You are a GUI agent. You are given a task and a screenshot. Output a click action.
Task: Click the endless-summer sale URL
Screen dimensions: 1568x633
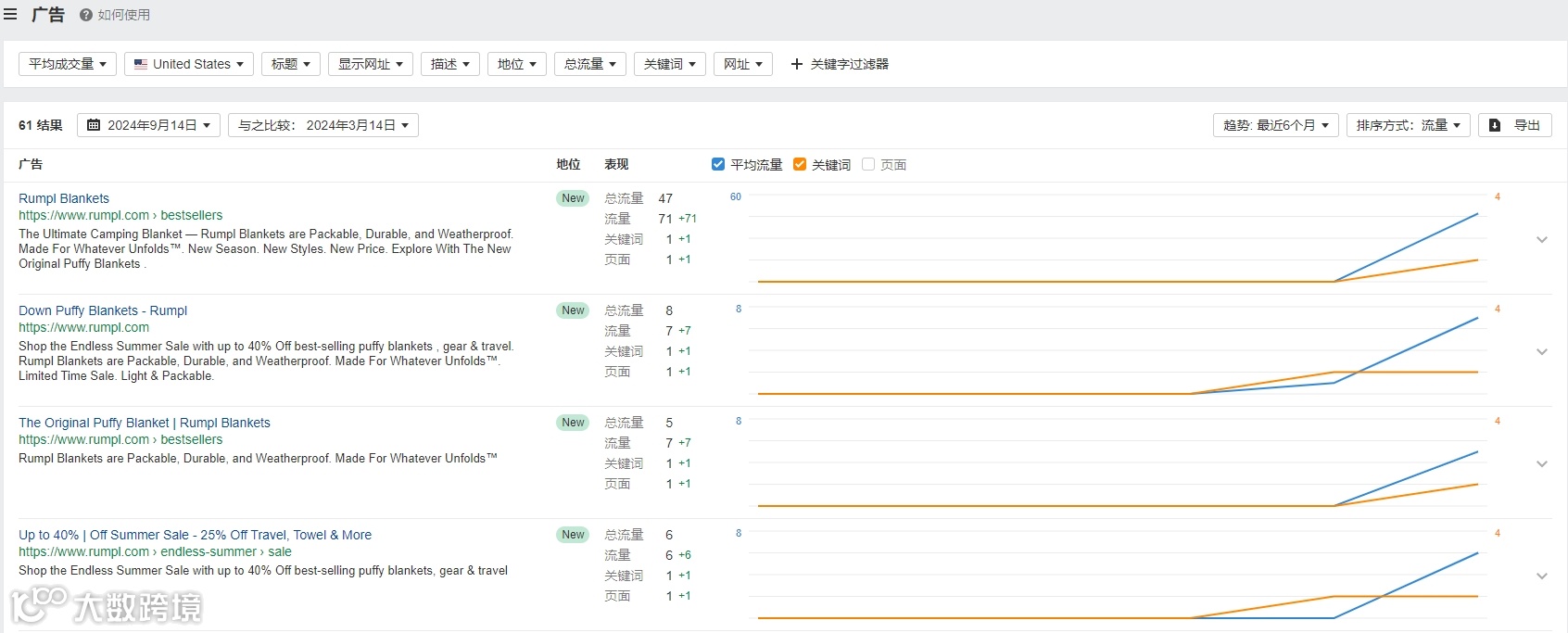click(155, 551)
